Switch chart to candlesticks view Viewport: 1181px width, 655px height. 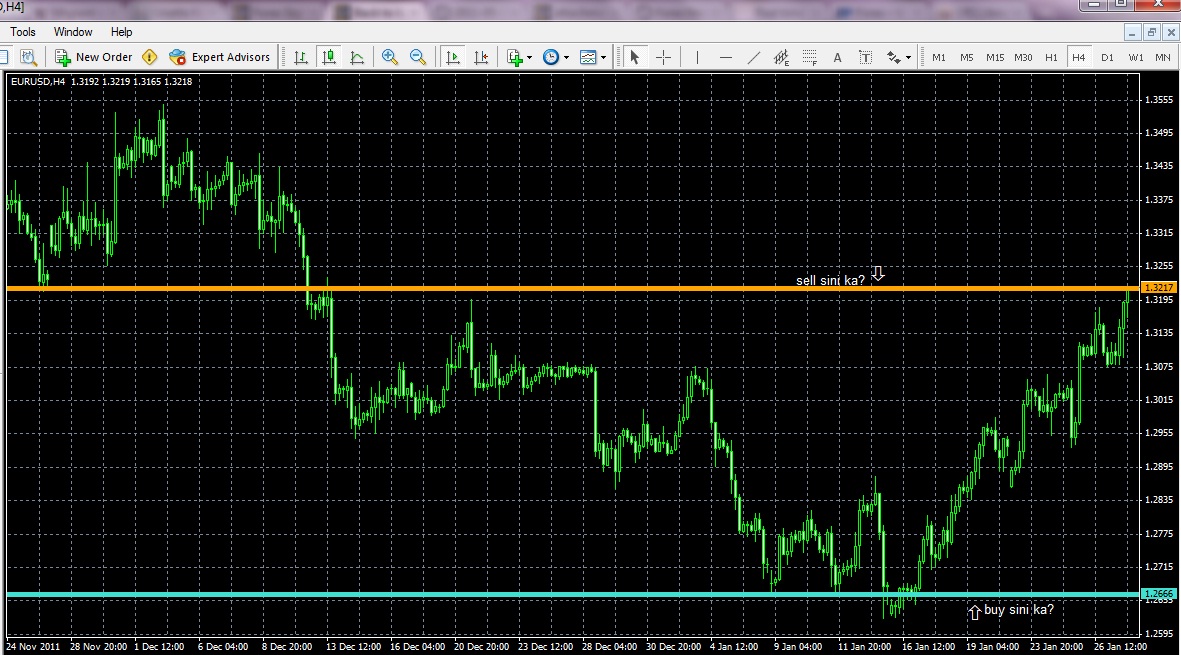328,57
